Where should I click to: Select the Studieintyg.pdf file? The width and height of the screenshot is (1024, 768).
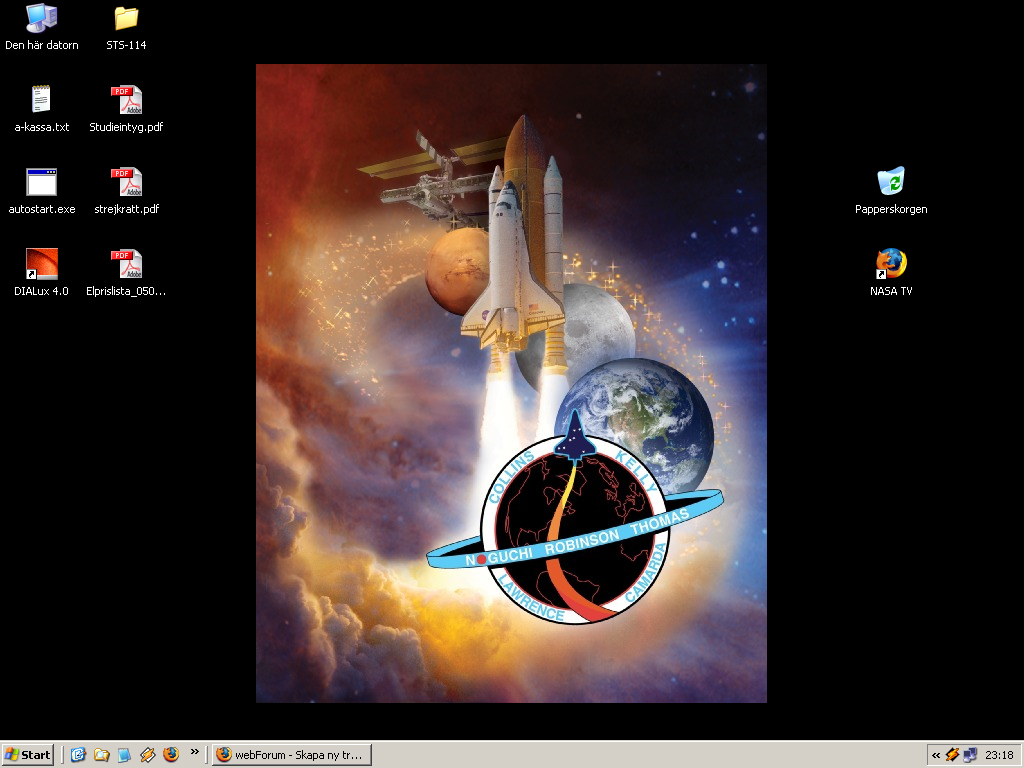126,109
